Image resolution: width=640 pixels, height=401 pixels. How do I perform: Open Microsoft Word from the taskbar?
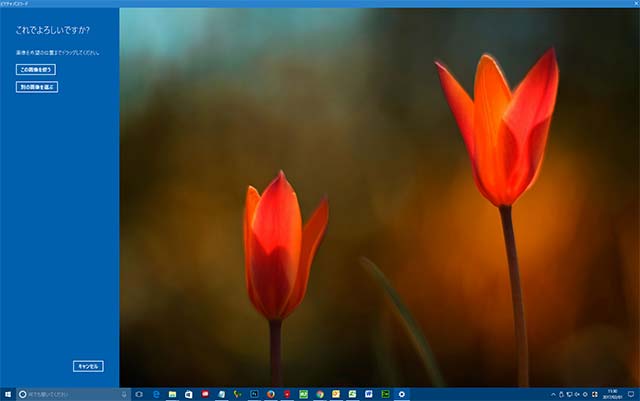(x=369, y=394)
